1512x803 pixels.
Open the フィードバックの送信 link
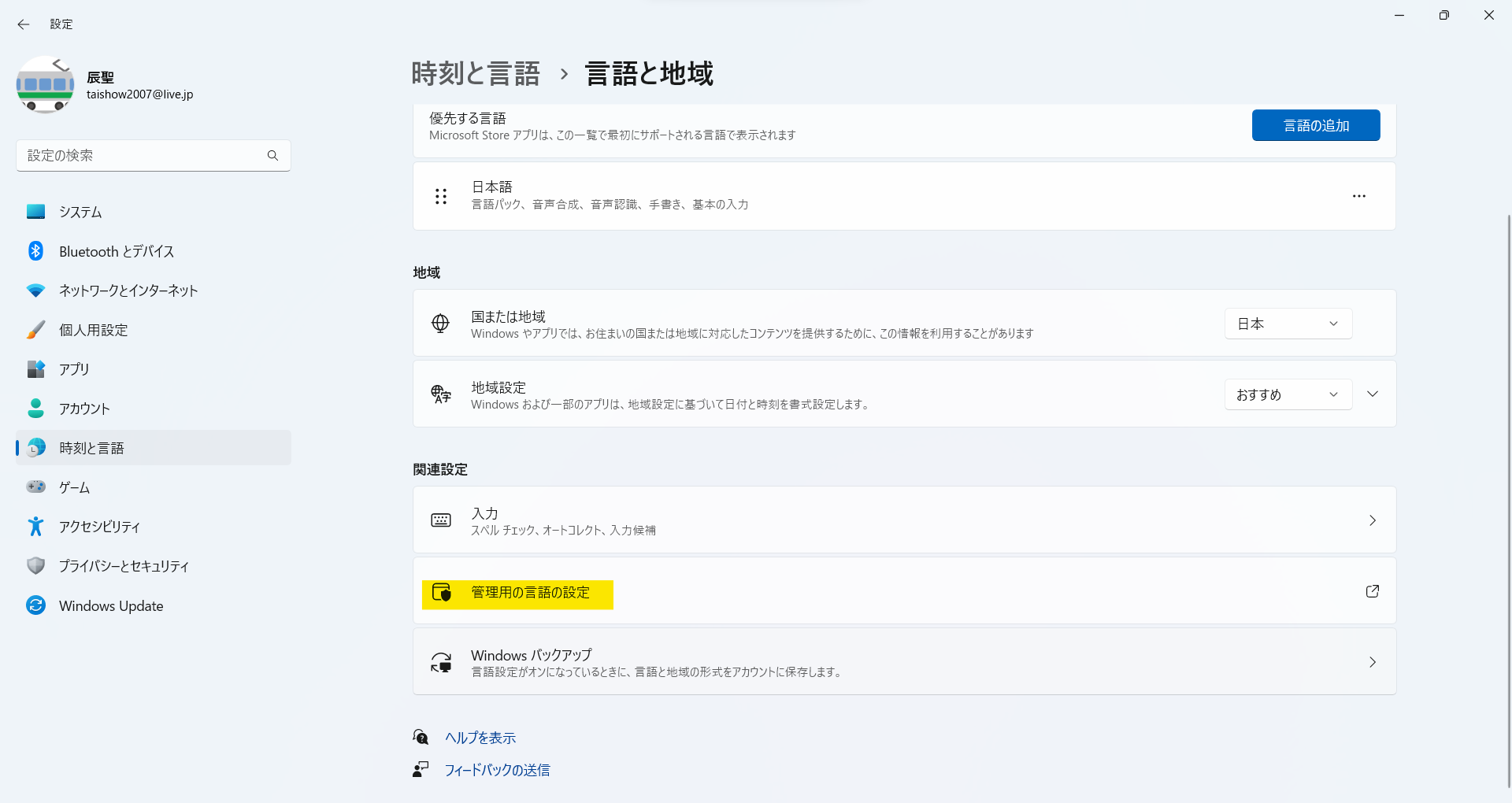pyautogui.click(x=497, y=770)
